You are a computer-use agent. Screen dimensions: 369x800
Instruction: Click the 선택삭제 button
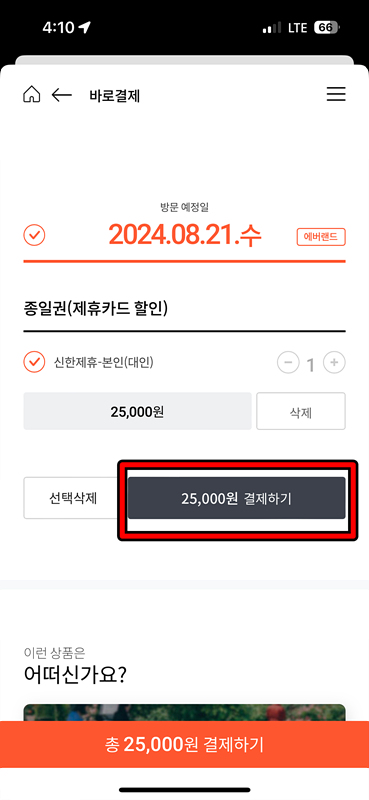(x=73, y=498)
